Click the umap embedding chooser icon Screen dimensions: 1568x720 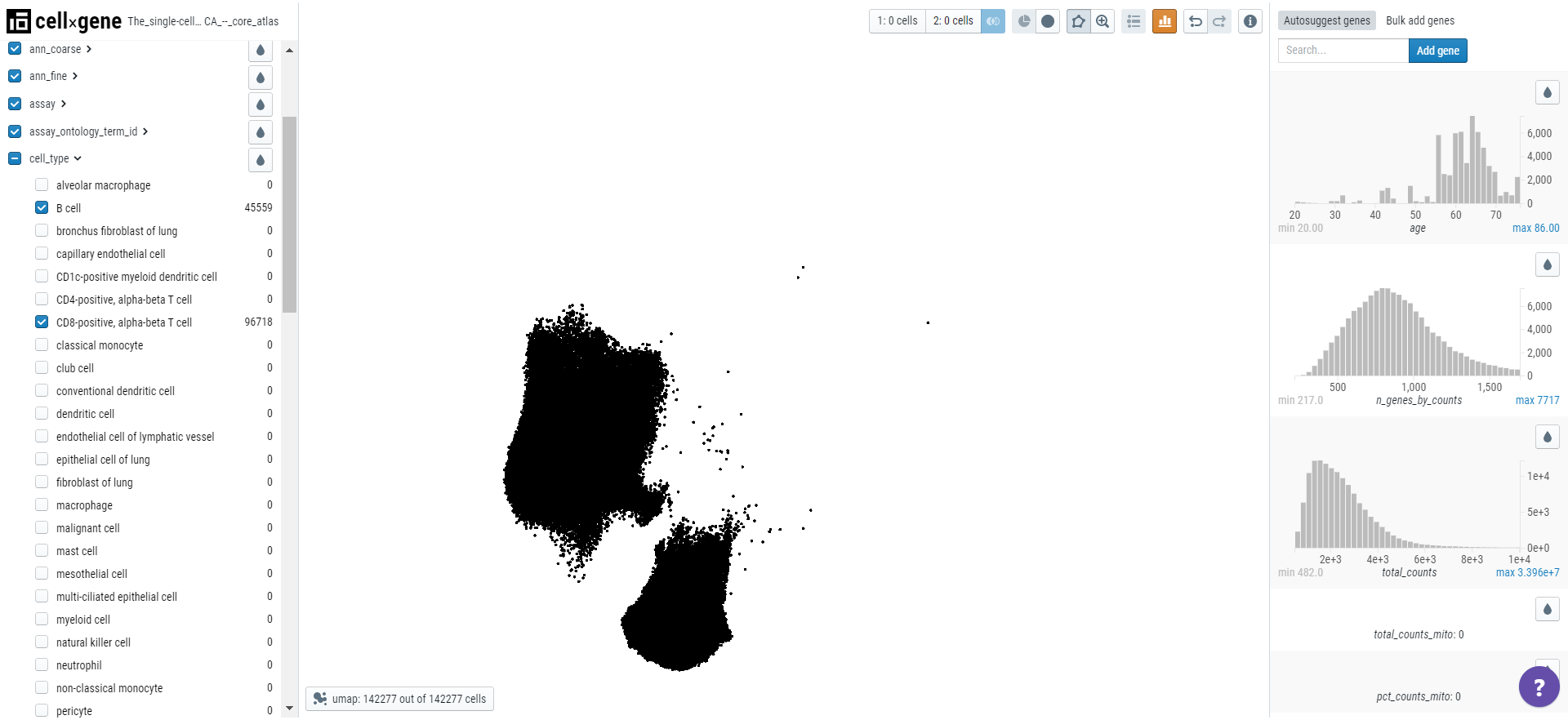pos(320,699)
